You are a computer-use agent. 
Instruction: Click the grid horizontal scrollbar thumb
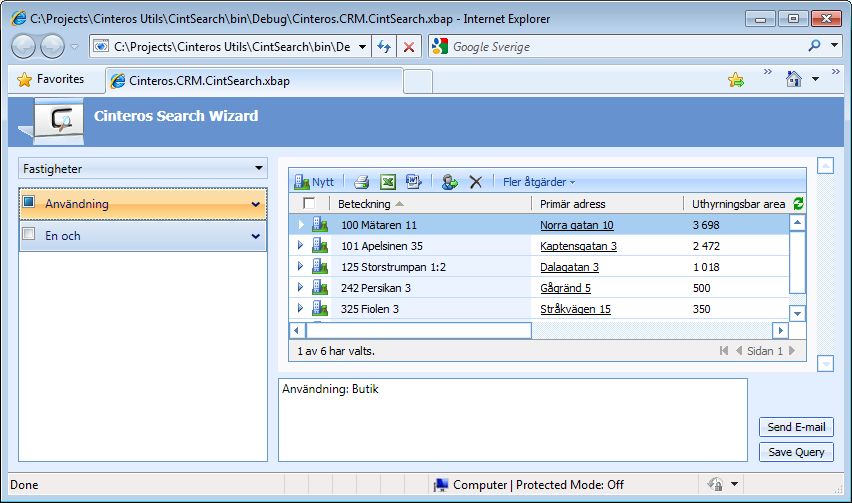419,330
